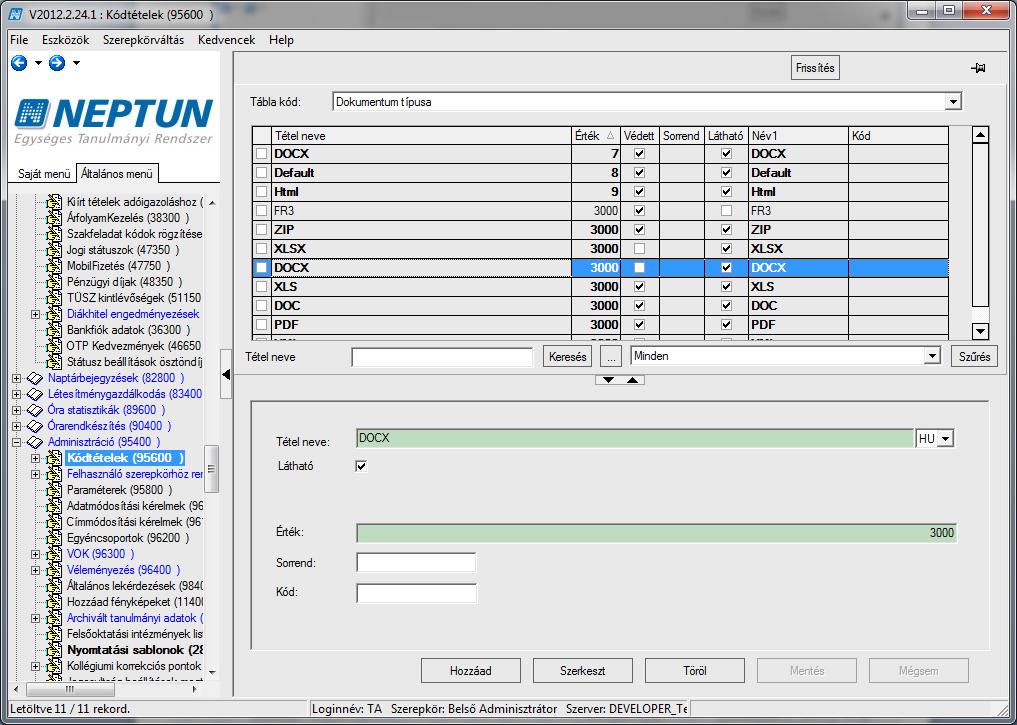Viewport: 1017px width, 725px height.
Task: Open the back button history dropdown arrow
Action: tap(38, 63)
